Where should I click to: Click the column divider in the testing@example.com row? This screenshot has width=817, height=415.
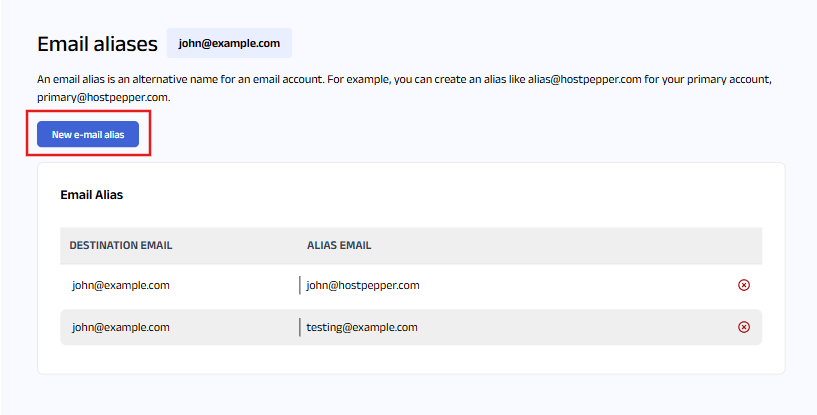300,327
